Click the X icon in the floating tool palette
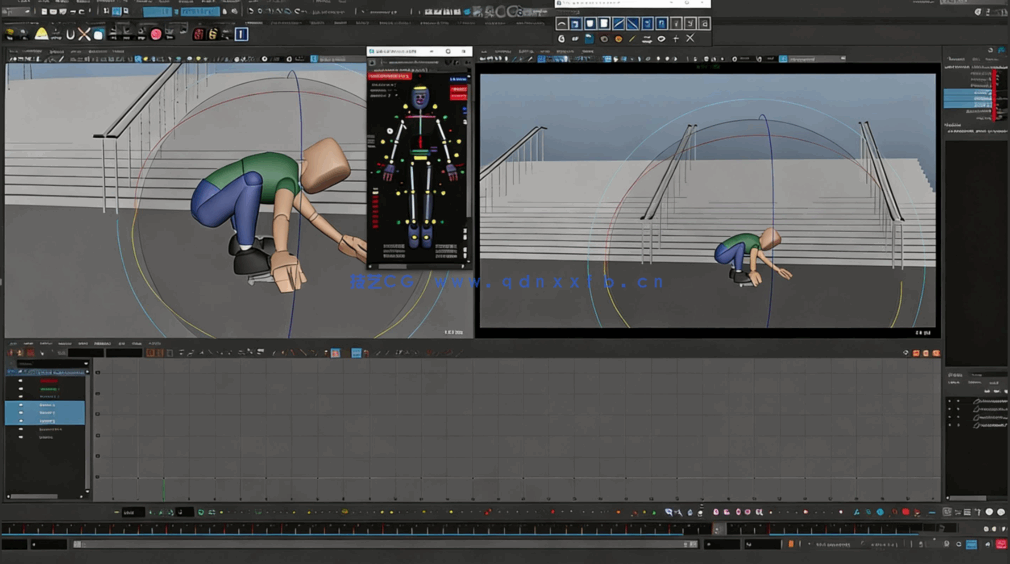This screenshot has width=1010, height=564. [x=690, y=39]
